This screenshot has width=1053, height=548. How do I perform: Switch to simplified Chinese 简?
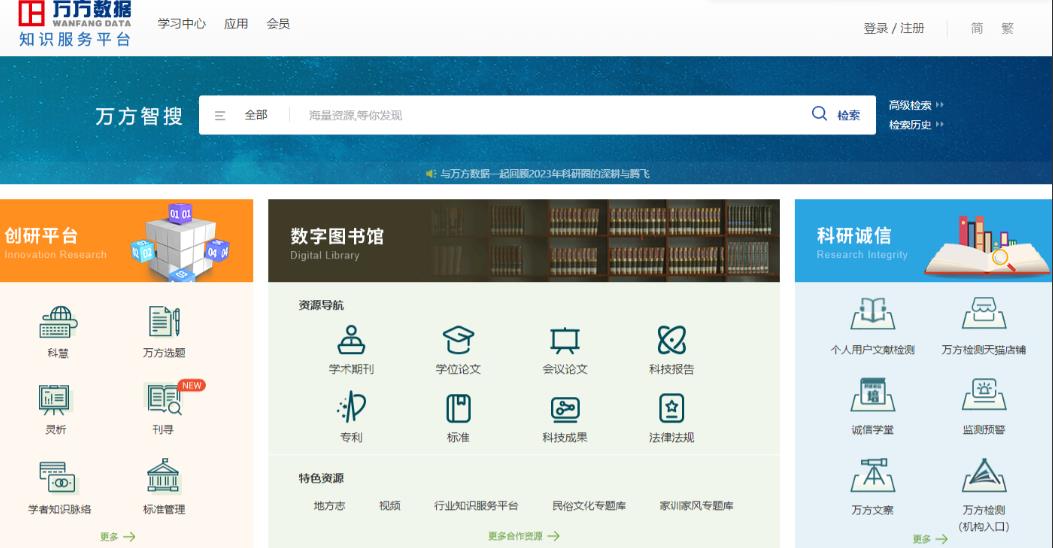pos(977,28)
